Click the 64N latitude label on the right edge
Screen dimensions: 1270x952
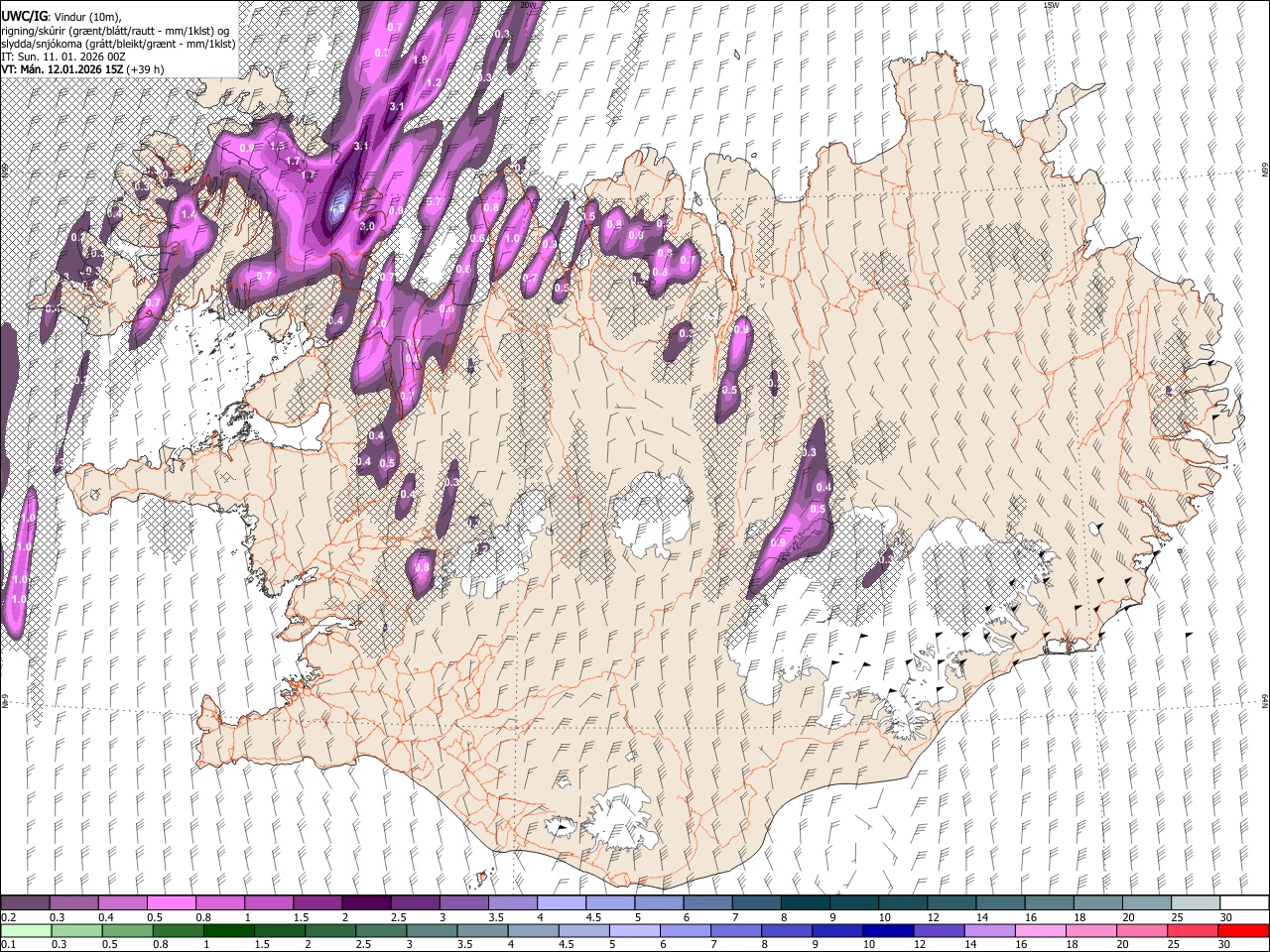tap(1265, 699)
